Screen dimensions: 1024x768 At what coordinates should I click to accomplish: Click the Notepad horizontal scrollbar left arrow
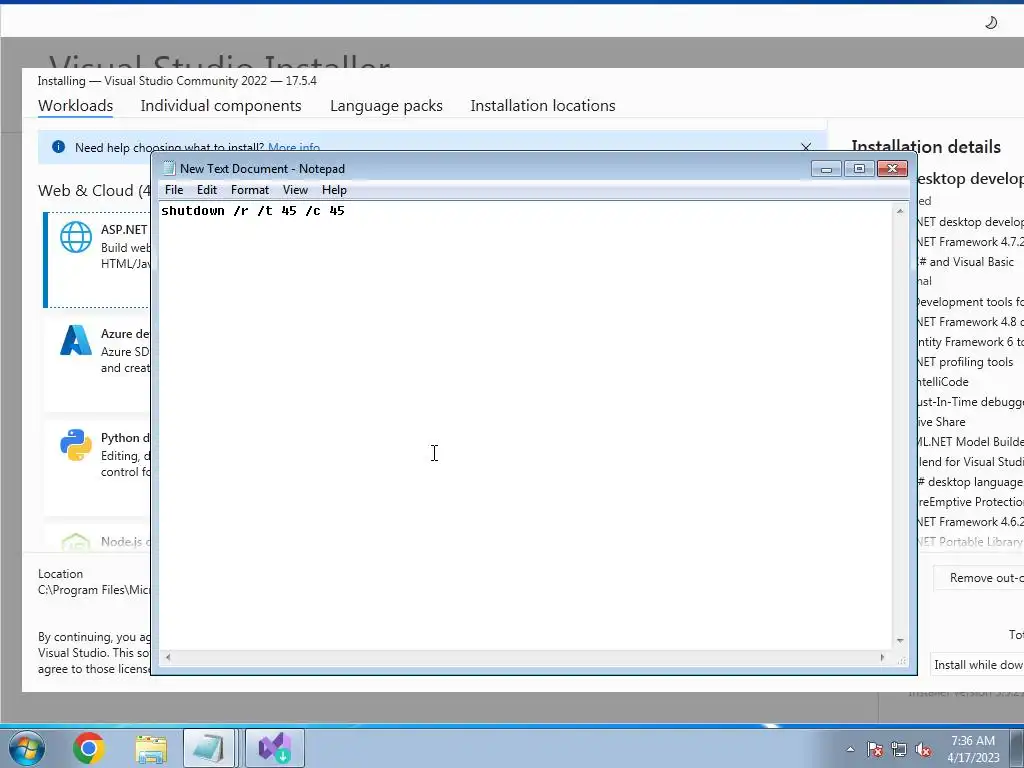(168, 657)
